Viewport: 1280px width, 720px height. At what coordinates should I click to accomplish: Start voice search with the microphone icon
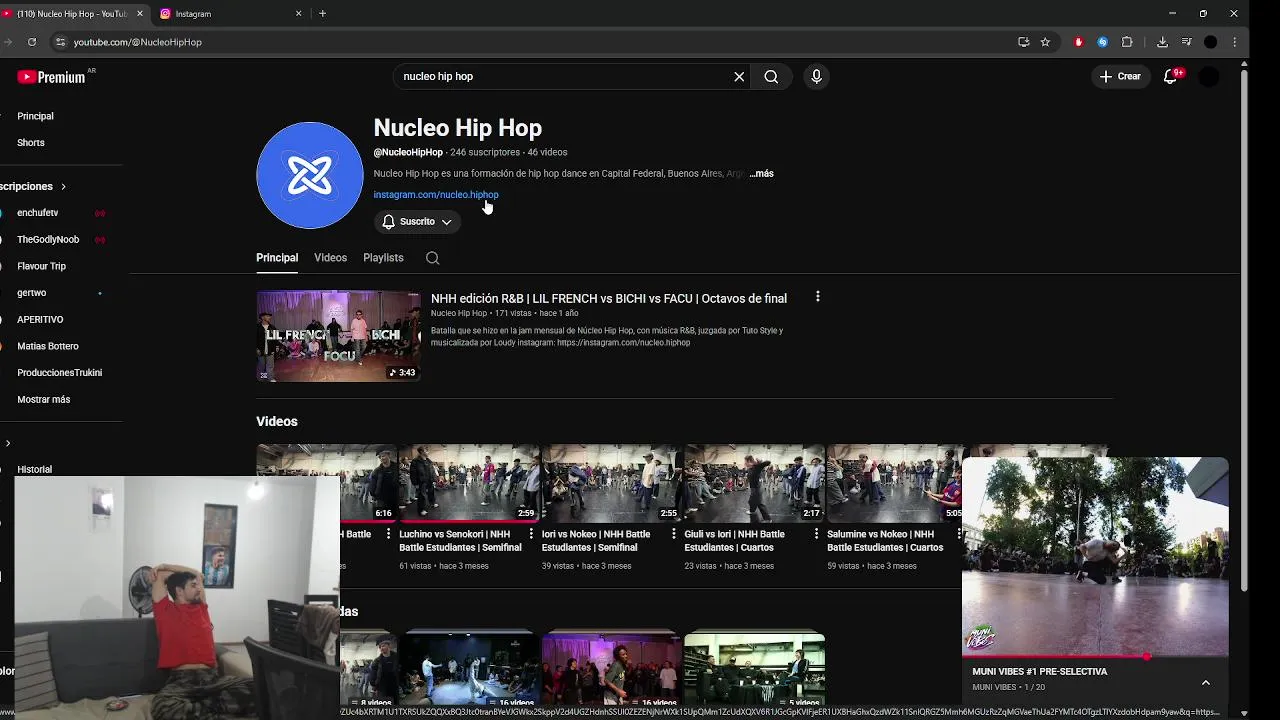(816, 76)
